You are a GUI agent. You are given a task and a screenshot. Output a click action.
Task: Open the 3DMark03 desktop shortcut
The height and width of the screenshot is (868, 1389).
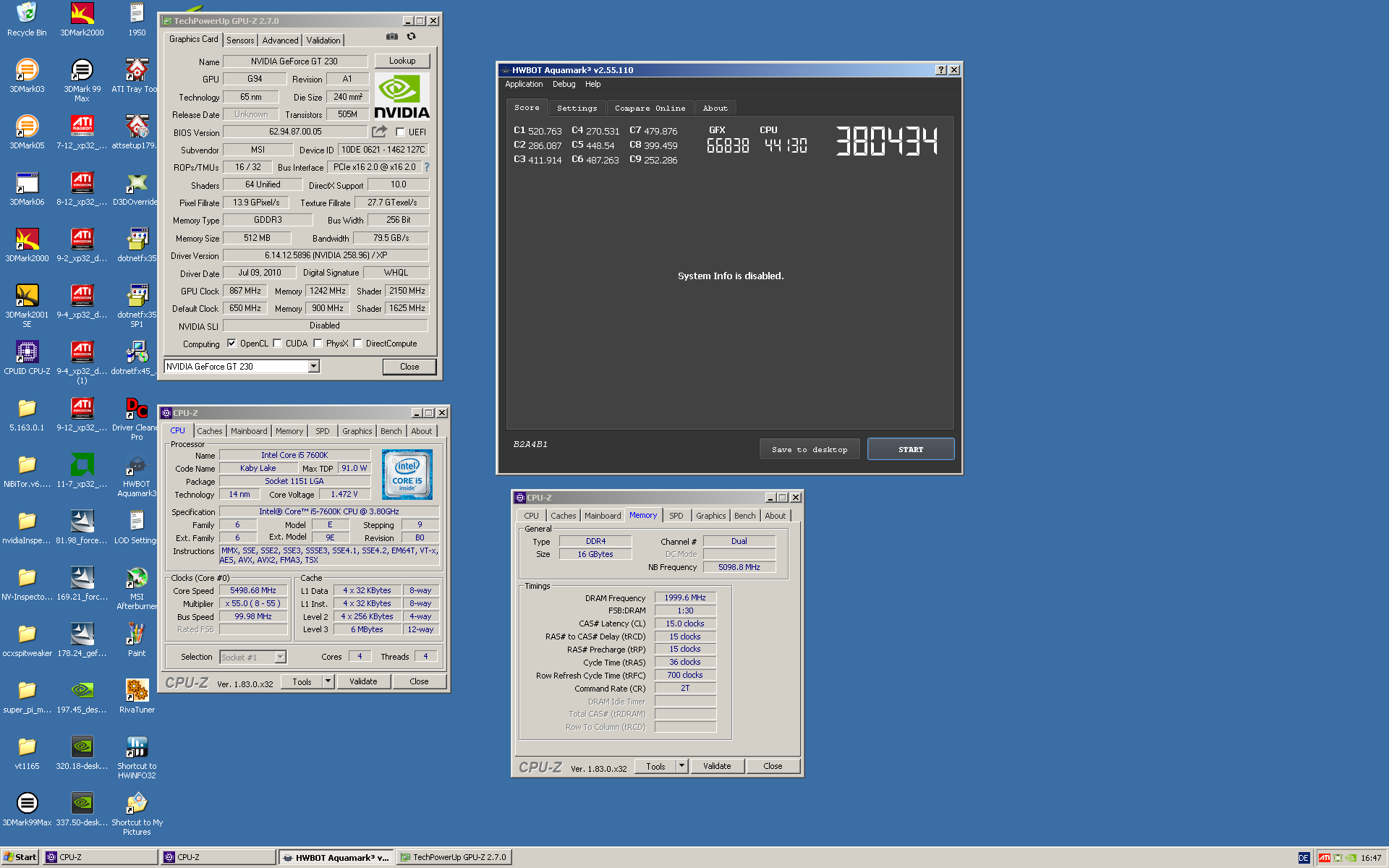[27, 75]
